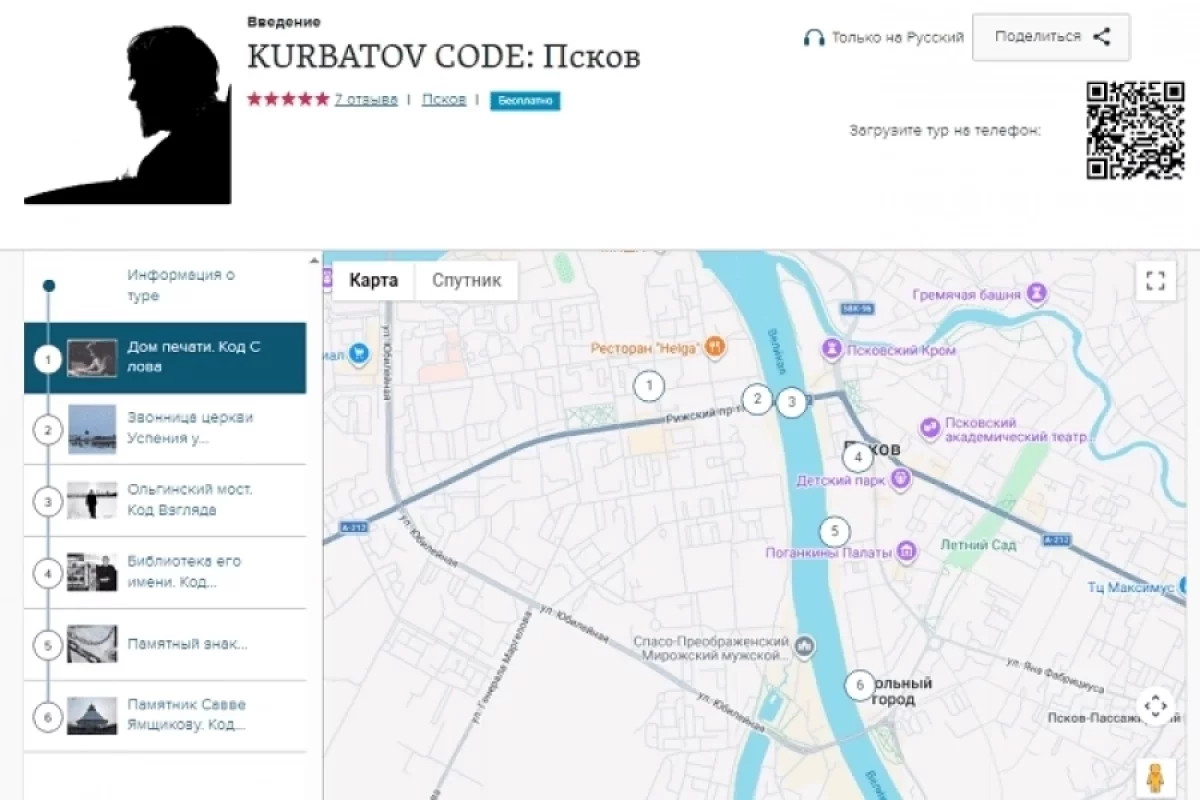This screenshot has height=800, width=1200.
Task: Open Информация о туре item
Action: pos(180,285)
